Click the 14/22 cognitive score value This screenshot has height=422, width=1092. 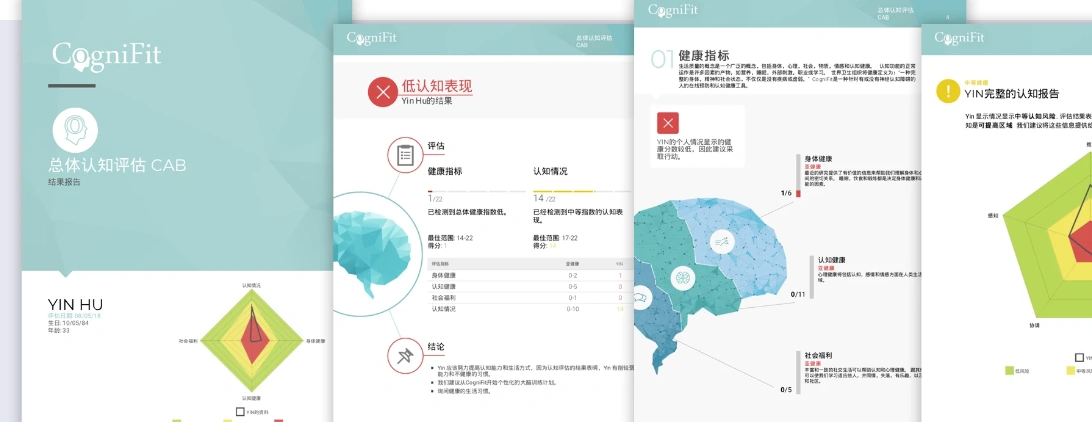[544, 199]
